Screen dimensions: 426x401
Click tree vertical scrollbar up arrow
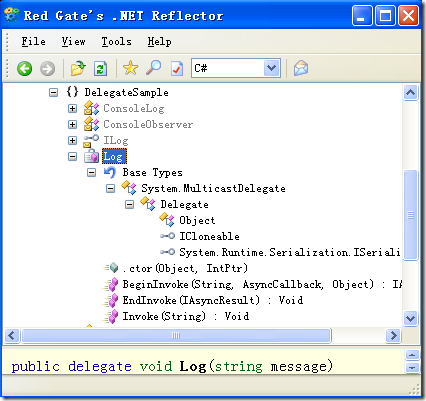point(410,93)
